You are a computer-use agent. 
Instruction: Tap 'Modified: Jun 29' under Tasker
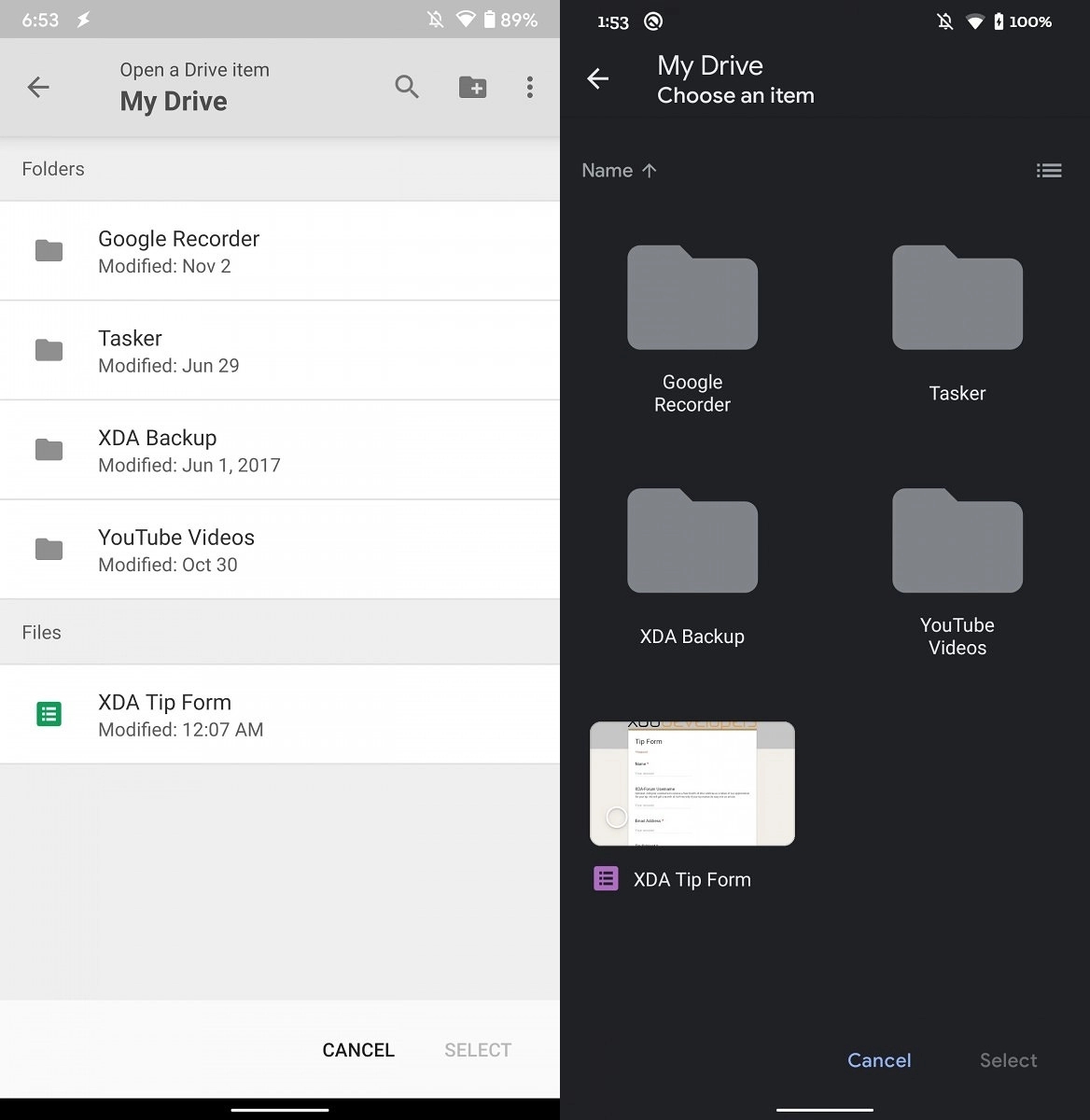pyautogui.click(x=169, y=366)
